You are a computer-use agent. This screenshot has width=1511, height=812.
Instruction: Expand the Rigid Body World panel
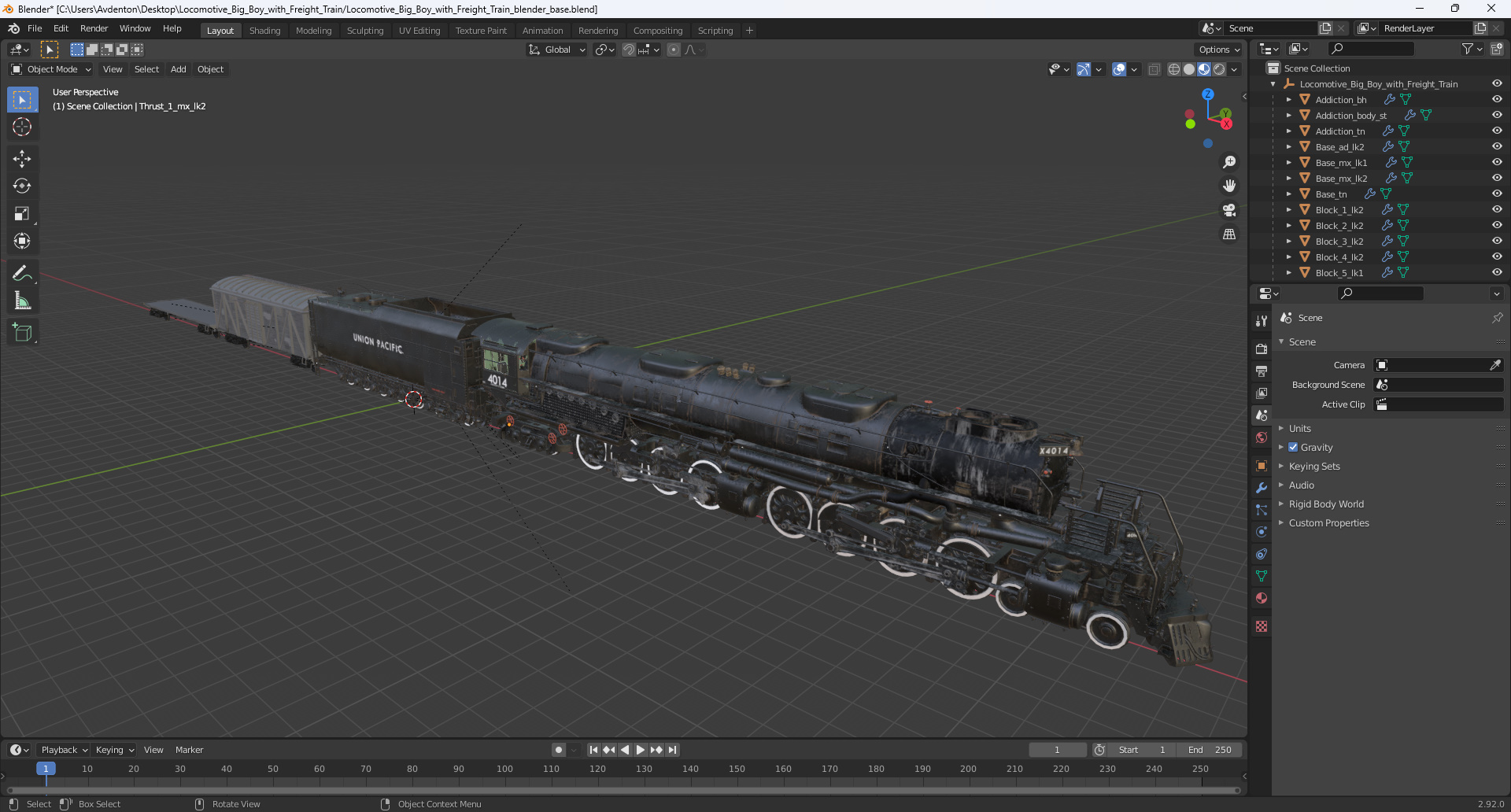pos(1326,504)
